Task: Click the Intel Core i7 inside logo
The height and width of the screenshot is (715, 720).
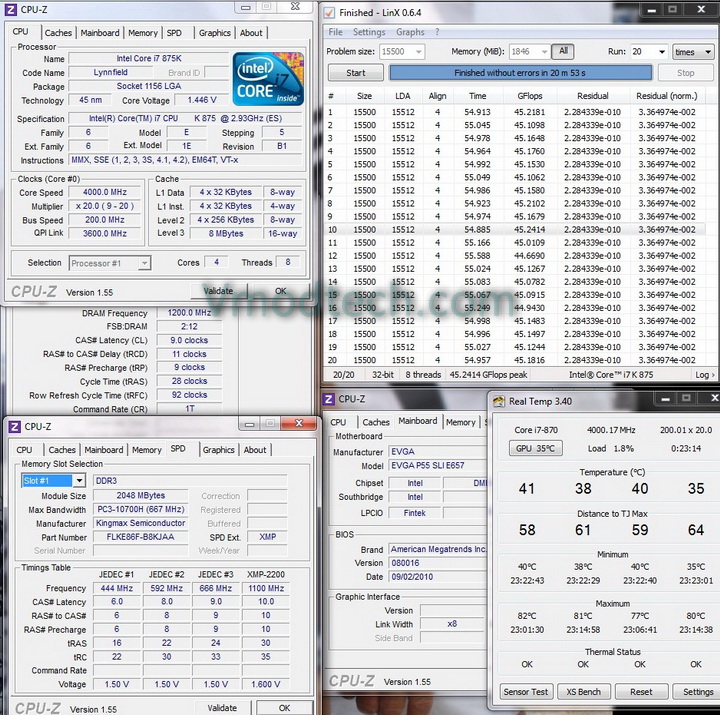Action: pos(268,79)
